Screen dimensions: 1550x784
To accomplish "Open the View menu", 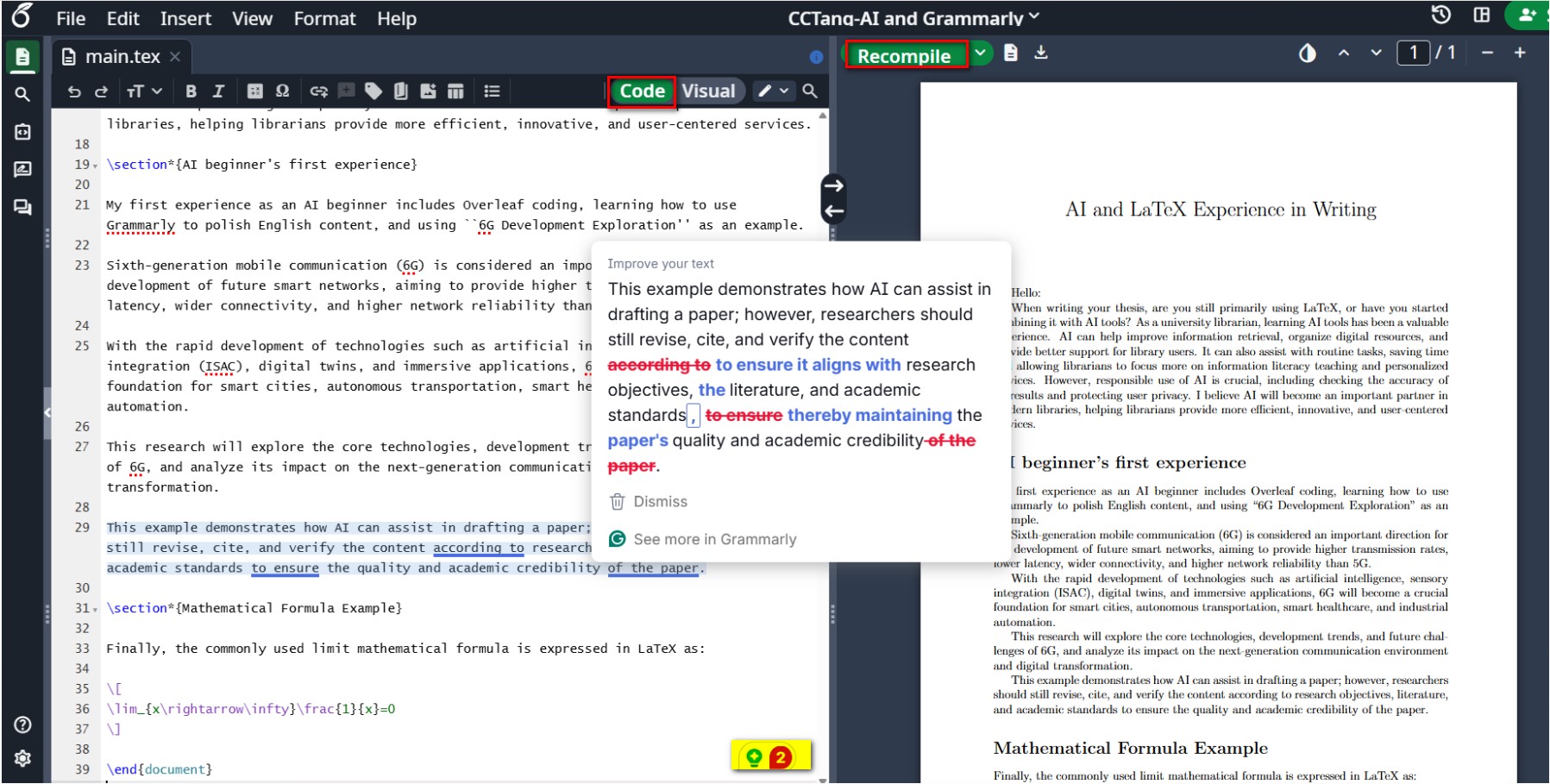I will [x=252, y=18].
